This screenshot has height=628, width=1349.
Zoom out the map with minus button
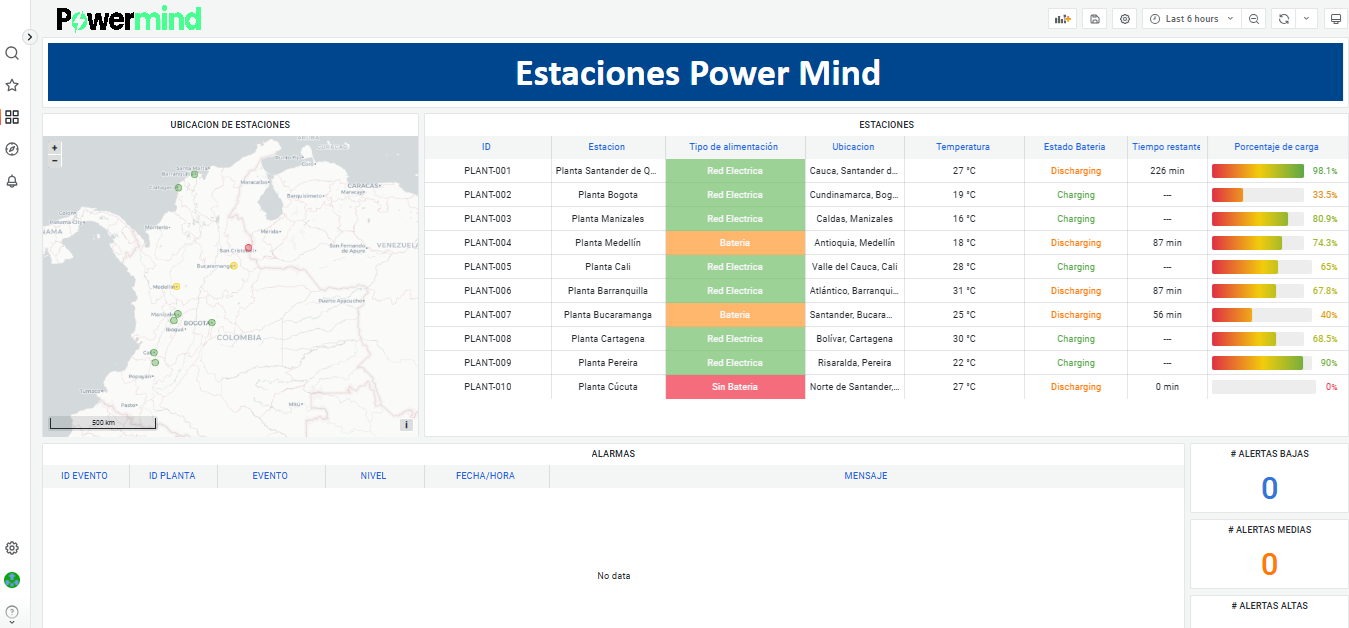click(55, 160)
